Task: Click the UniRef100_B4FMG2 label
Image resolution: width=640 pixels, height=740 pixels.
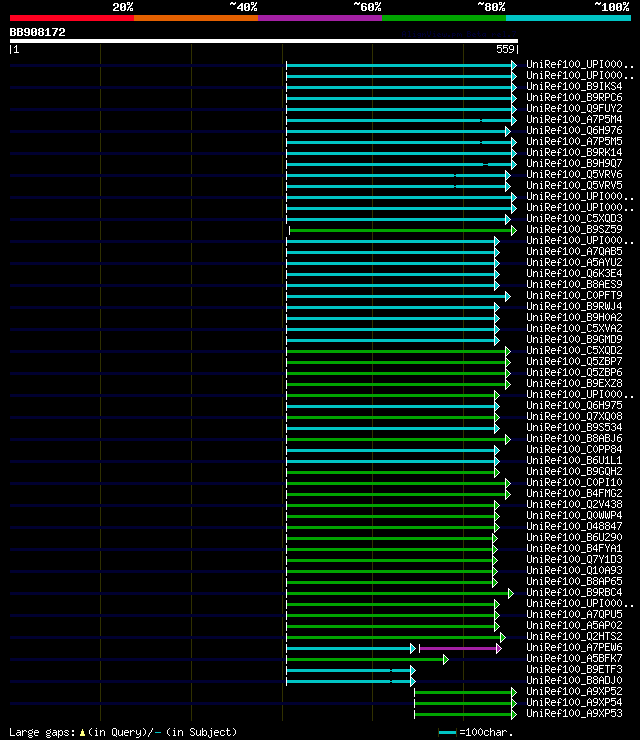Action: pyautogui.click(x=574, y=493)
